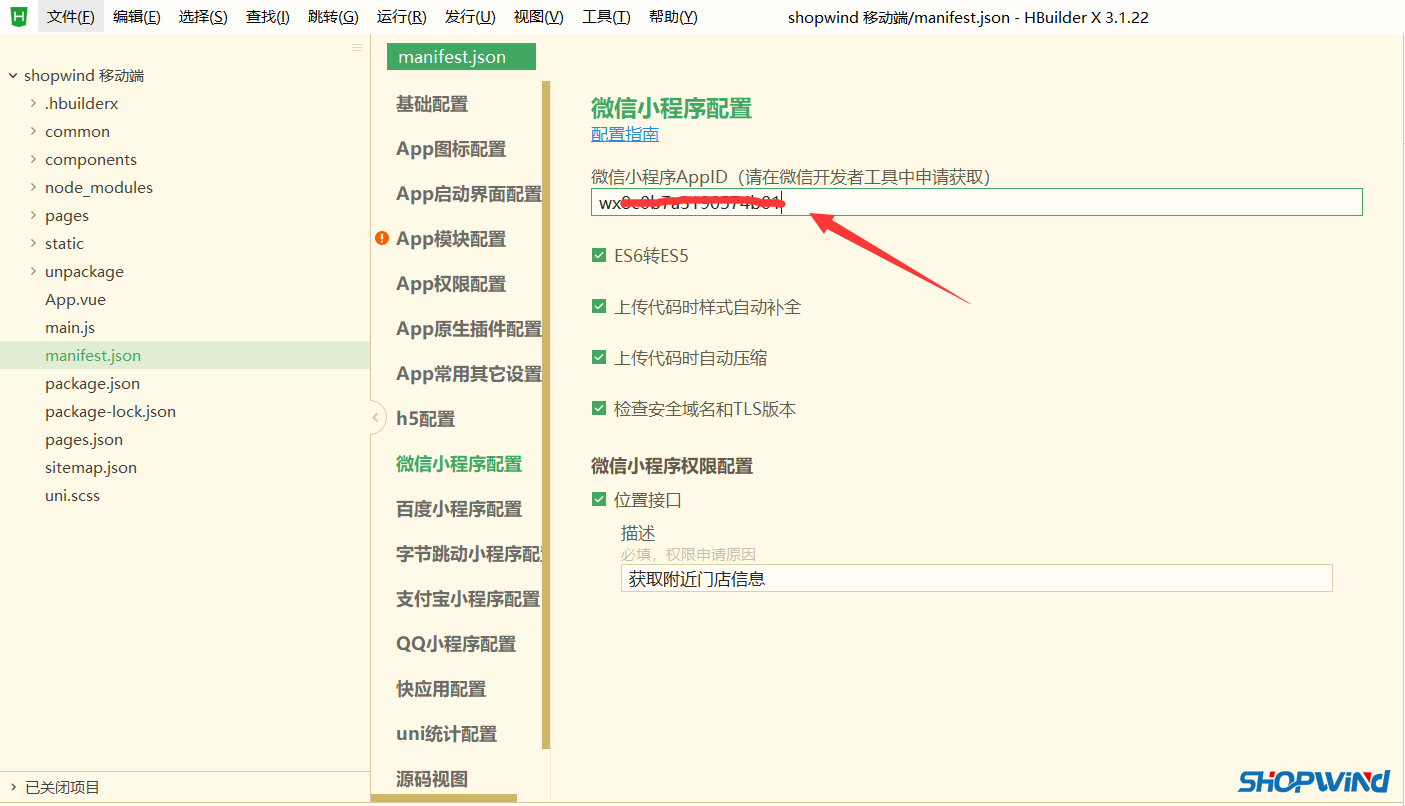Image resolution: width=1405 pixels, height=806 pixels.
Task: Expand the 已关闭项目 section
Action: [12, 787]
